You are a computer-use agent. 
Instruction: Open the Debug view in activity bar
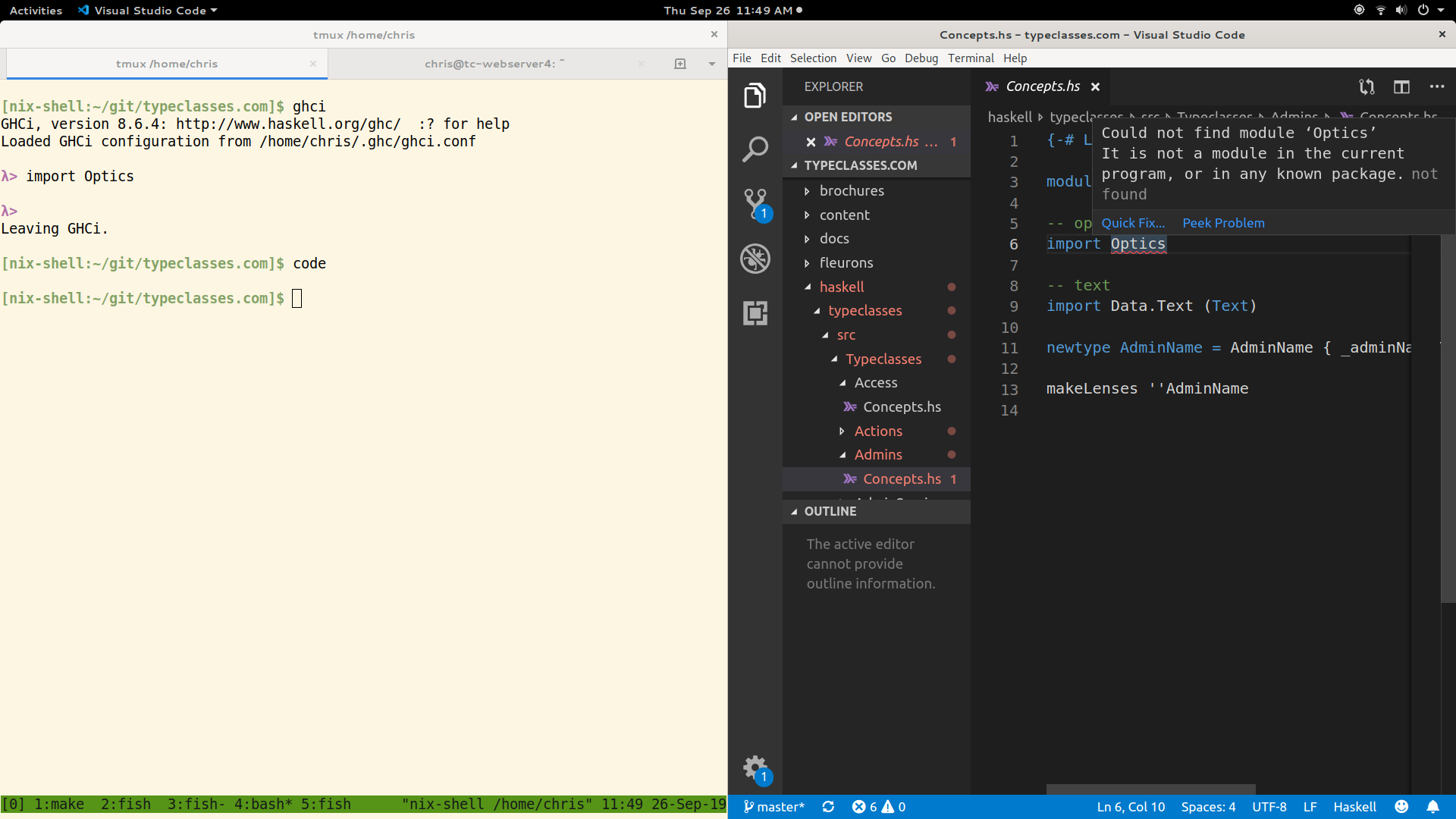point(755,259)
